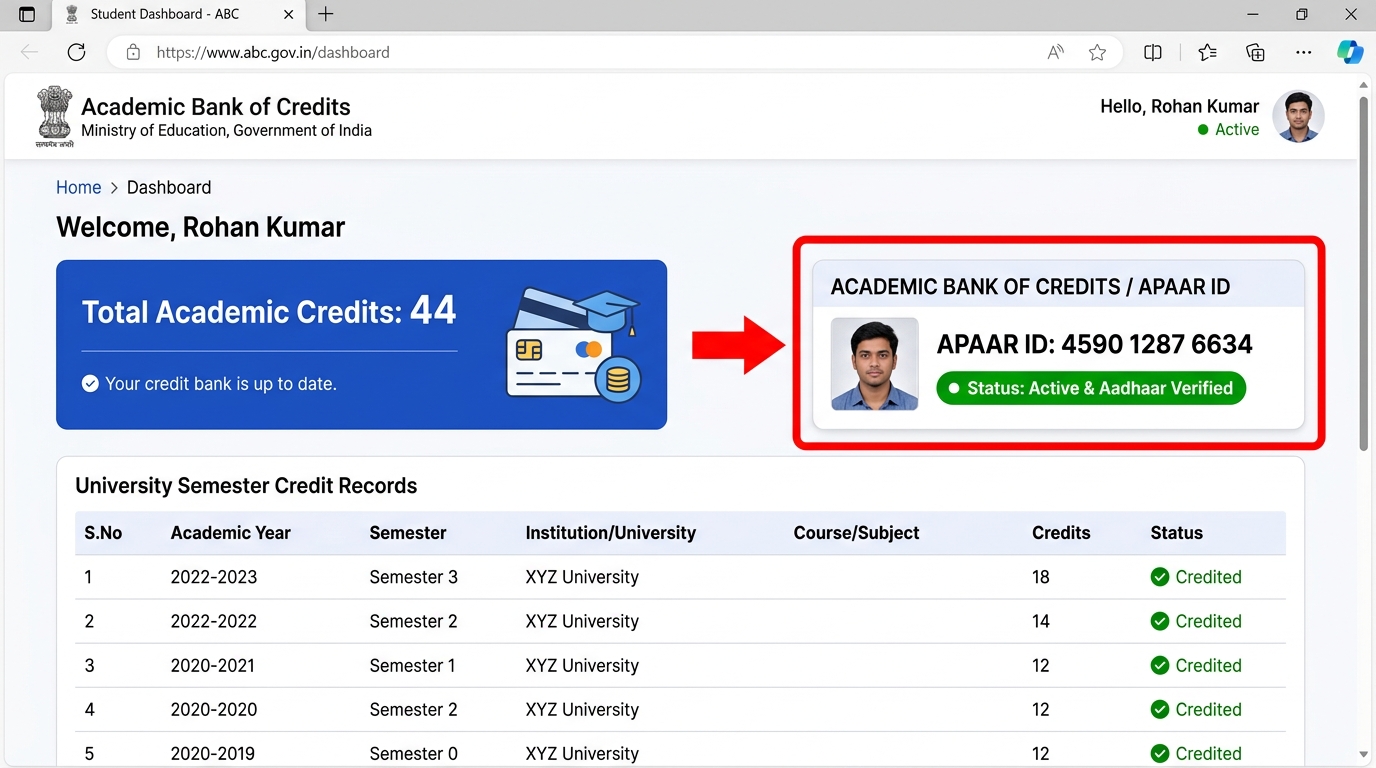1376x768 pixels.
Task: Click the Academic Year column header
Action: click(230, 533)
